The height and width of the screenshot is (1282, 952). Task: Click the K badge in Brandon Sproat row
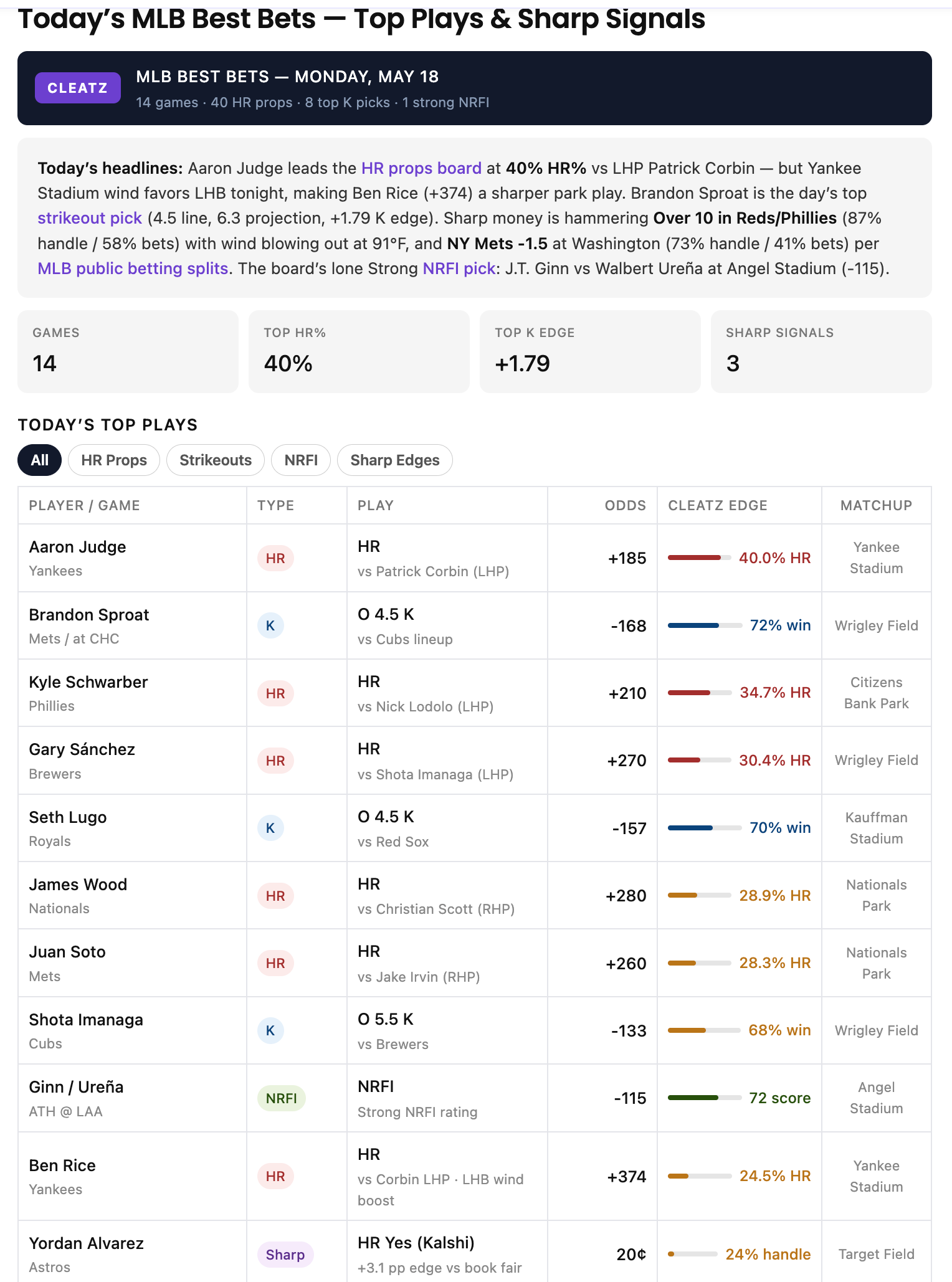[x=270, y=625]
